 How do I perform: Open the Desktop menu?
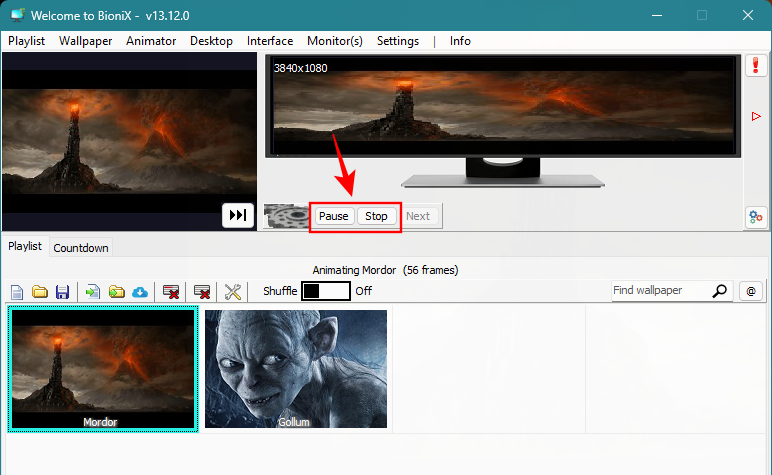[211, 41]
